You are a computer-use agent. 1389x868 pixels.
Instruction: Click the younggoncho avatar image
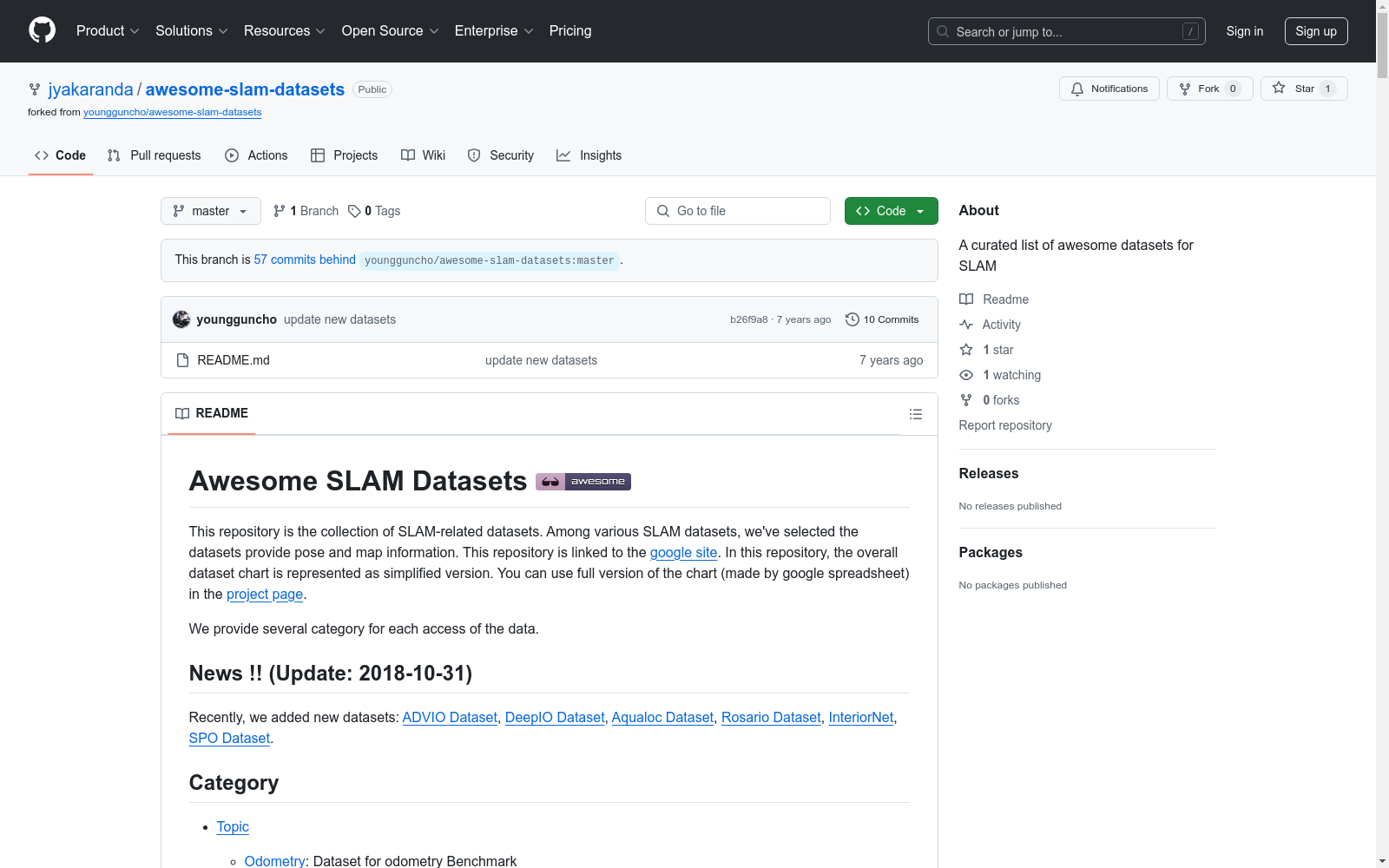point(181,319)
